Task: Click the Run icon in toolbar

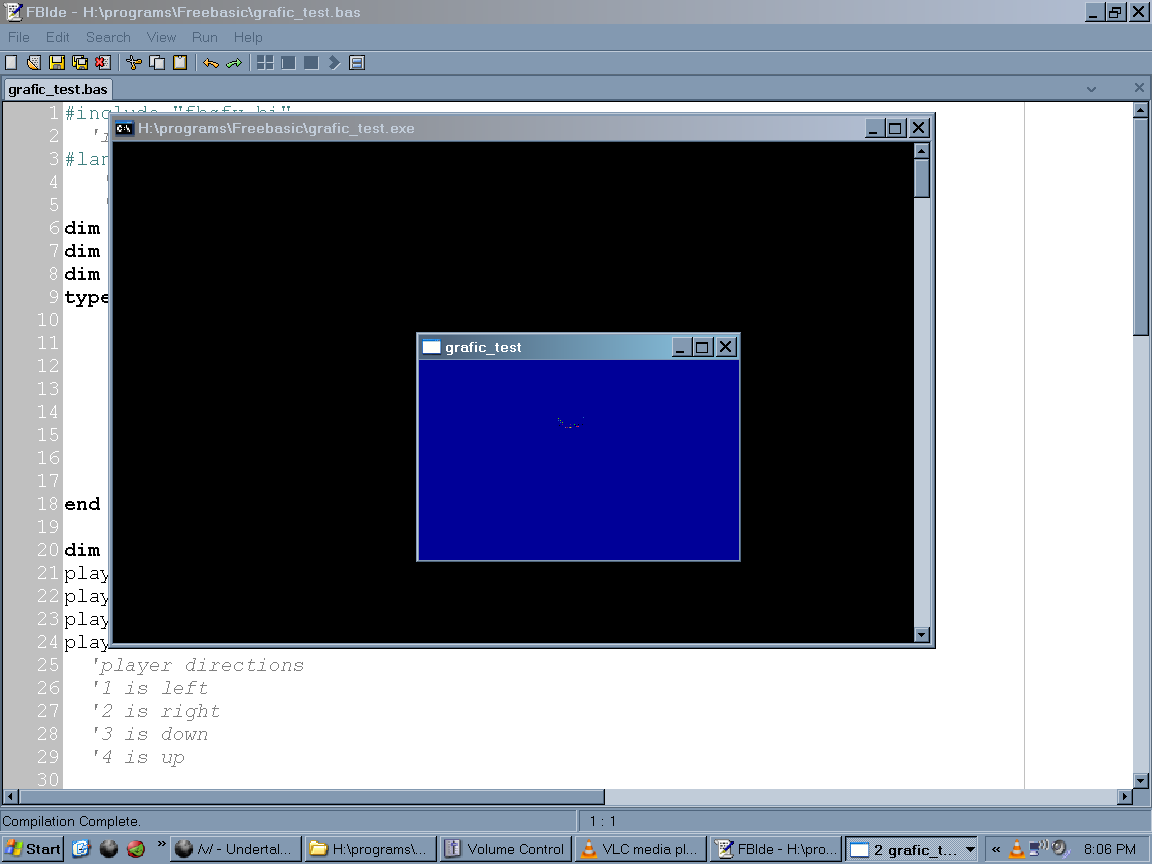Action: click(x=288, y=63)
